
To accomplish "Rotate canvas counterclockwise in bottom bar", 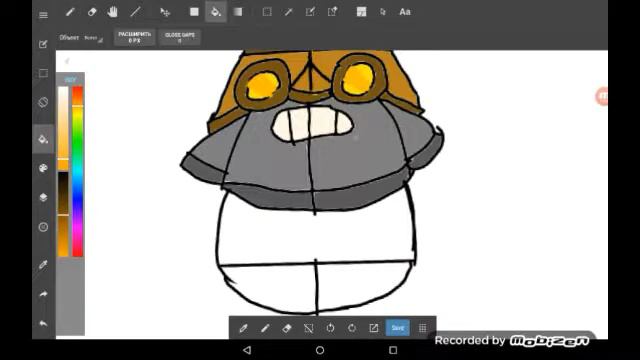I will [330, 328].
